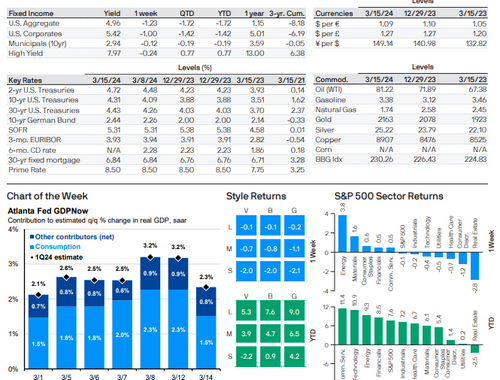This screenshot has width=500, height=380.
Task: Click the Gold 3/15/24 value 2163
Action: 385,119
